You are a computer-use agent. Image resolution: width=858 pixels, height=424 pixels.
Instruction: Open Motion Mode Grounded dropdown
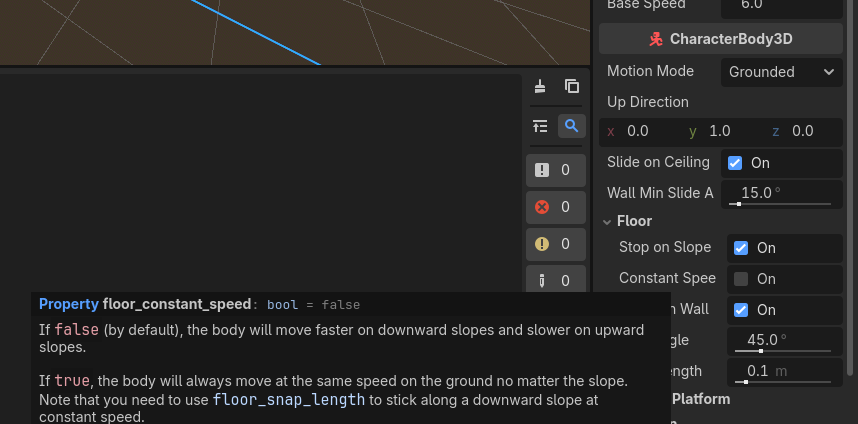(781, 72)
